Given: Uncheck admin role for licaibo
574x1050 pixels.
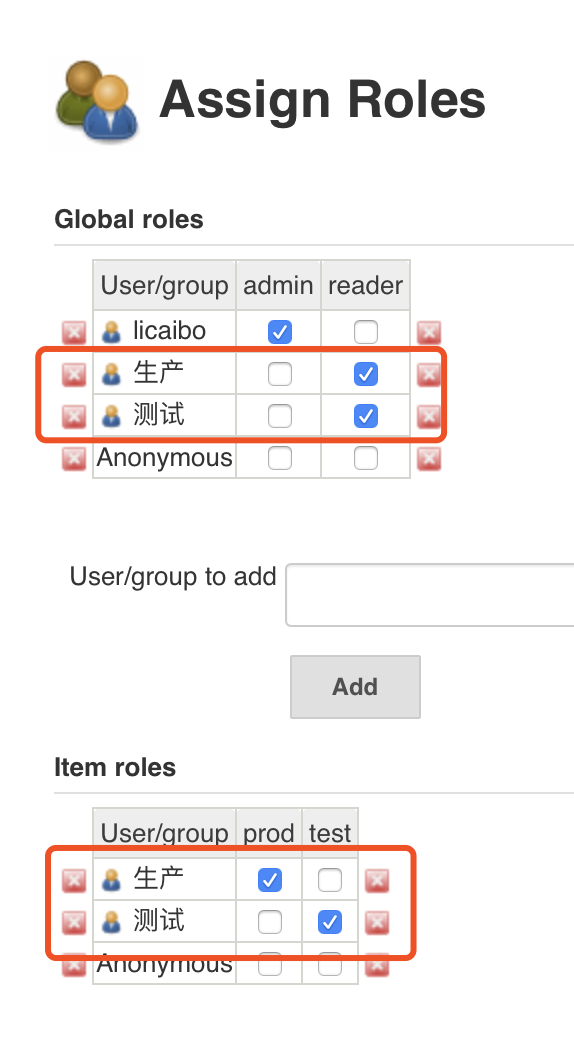Looking at the screenshot, I should [x=279, y=332].
